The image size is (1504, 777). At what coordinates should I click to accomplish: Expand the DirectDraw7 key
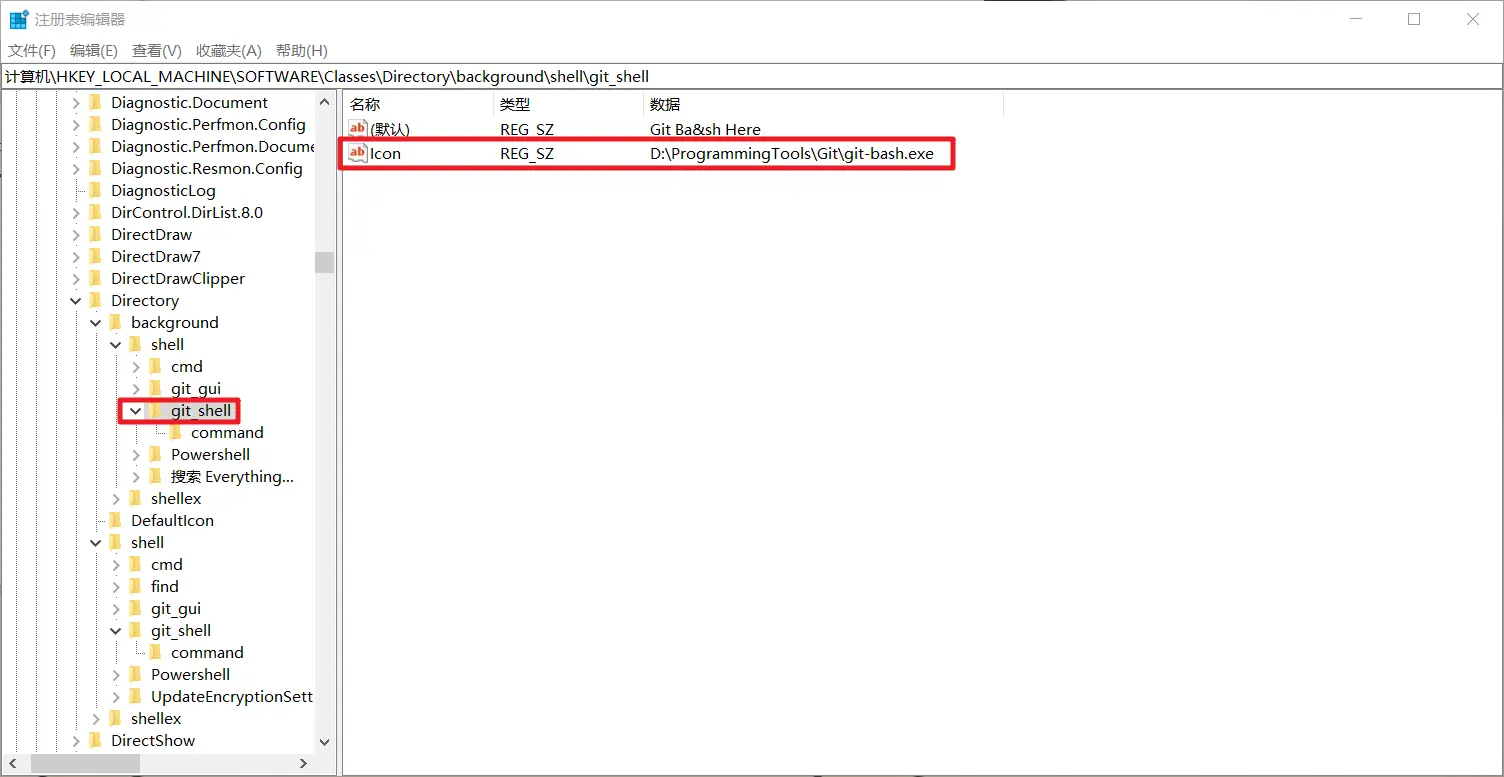coord(76,256)
